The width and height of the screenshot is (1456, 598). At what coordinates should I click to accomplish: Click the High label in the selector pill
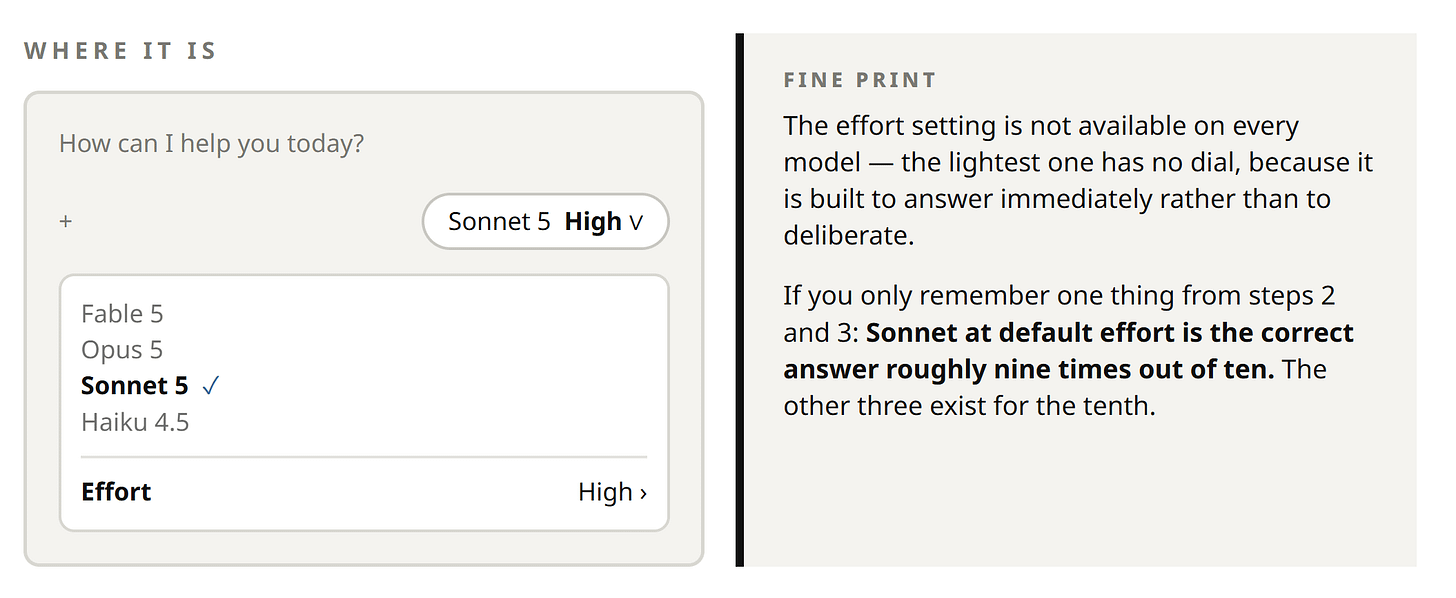[593, 222]
